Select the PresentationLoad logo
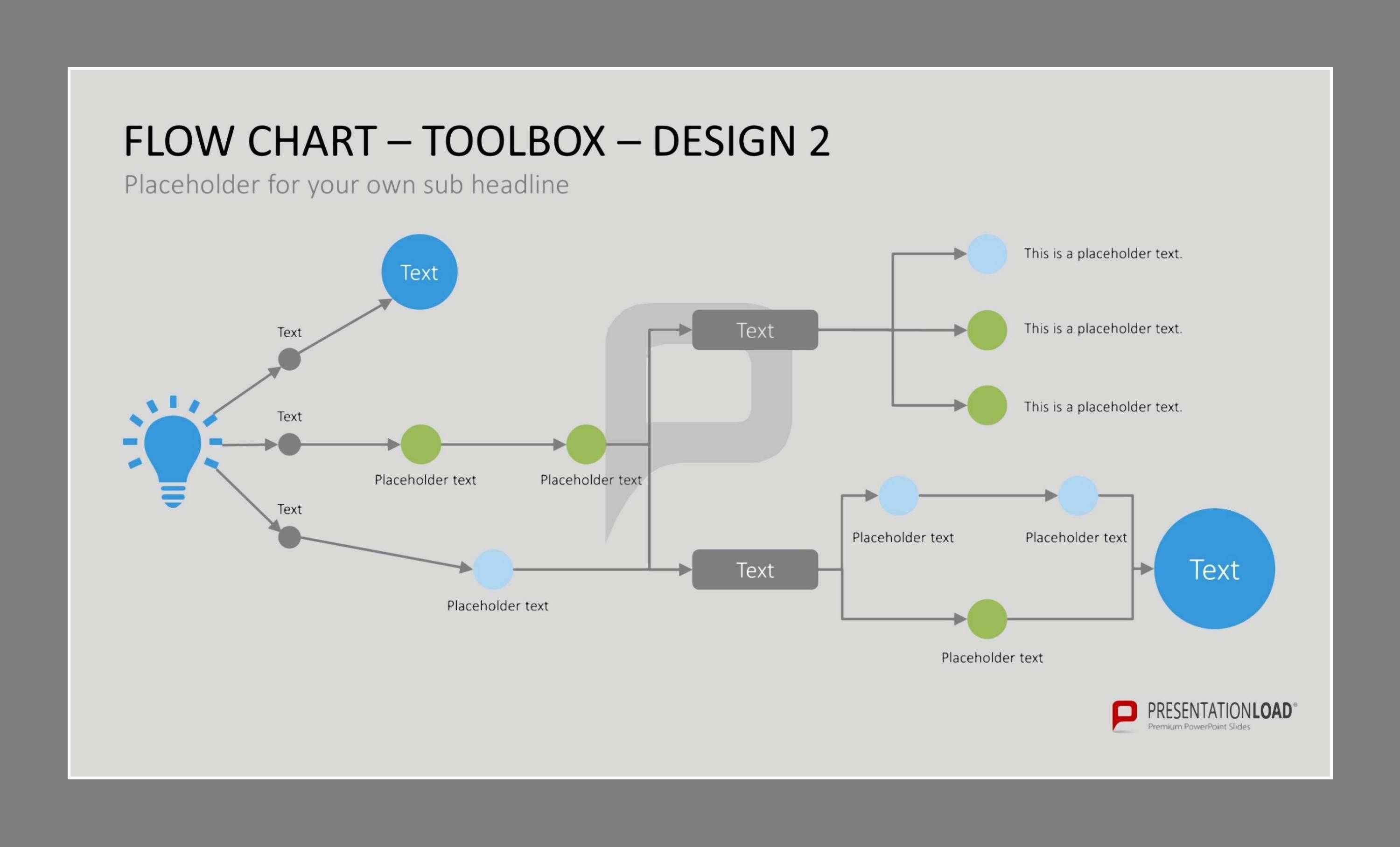Viewport: 1400px width, 847px height. pyautogui.click(x=1204, y=716)
